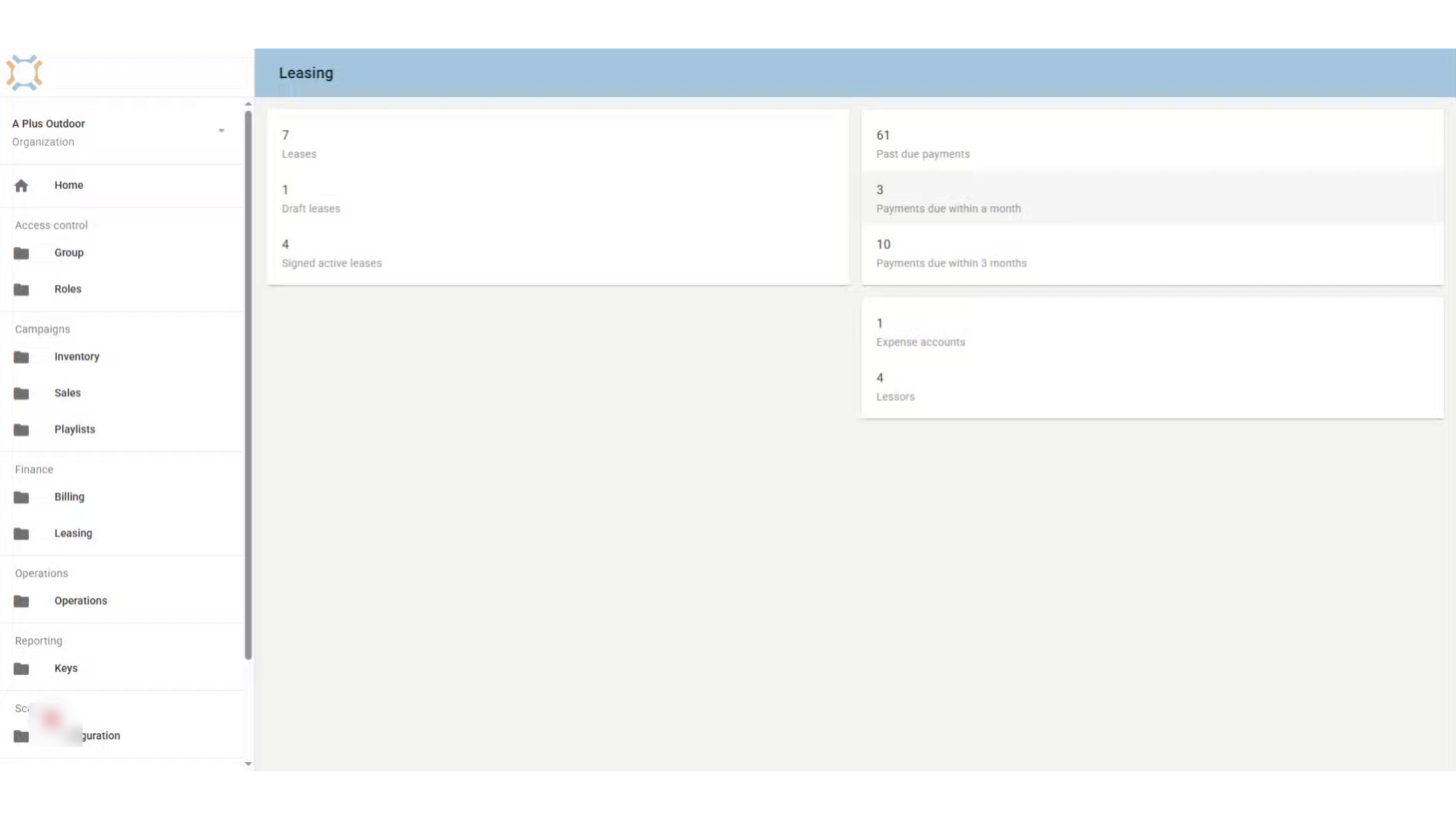Image resolution: width=1456 pixels, height=819 pixels.
Task: Click the sidebar scroll up arrow
Action: click(248, 104)
